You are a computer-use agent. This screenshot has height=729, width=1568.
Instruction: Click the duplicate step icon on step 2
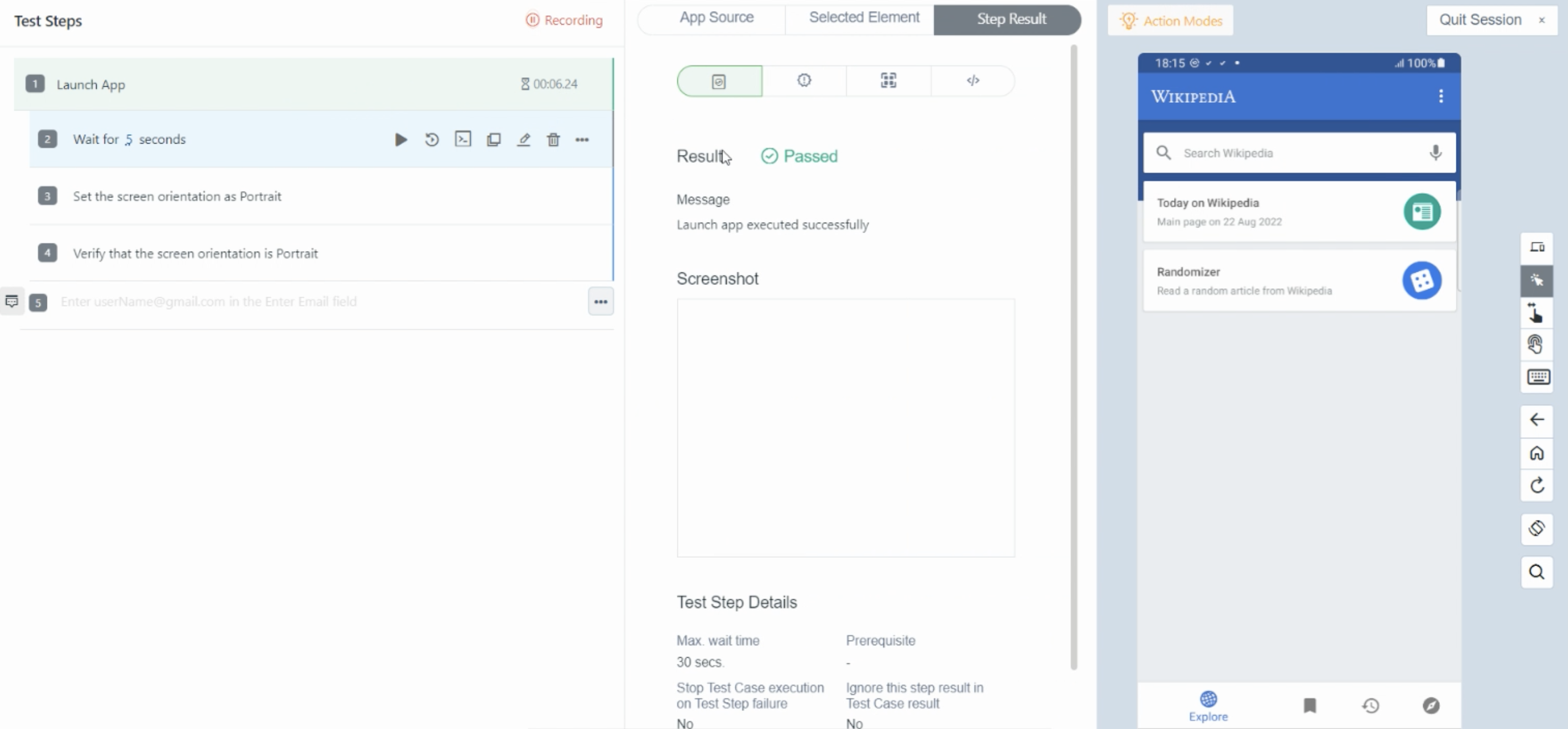[493, 140]
